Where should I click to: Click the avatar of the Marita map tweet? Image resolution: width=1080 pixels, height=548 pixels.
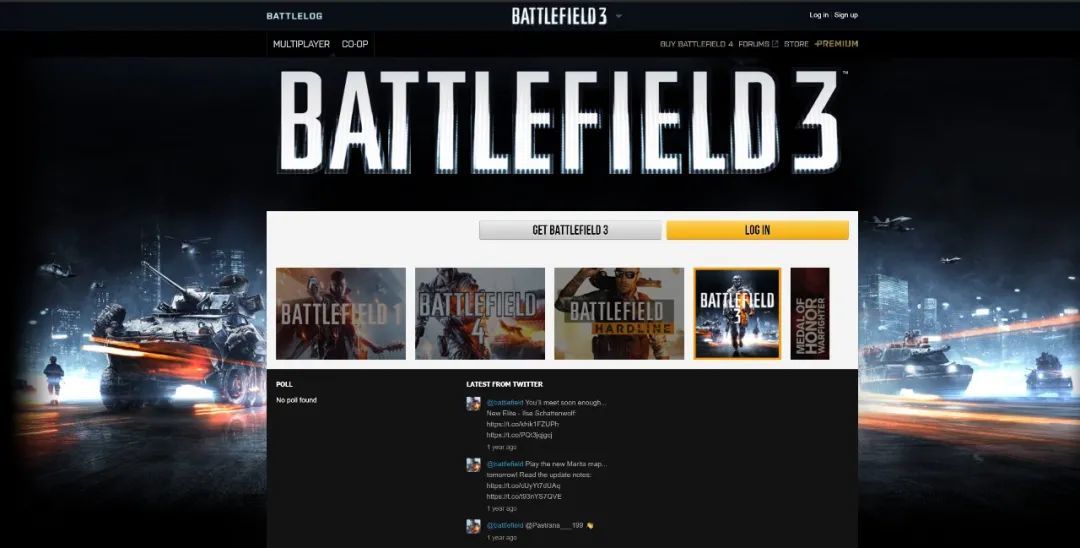pyautogui.click(x=473, y=465)
